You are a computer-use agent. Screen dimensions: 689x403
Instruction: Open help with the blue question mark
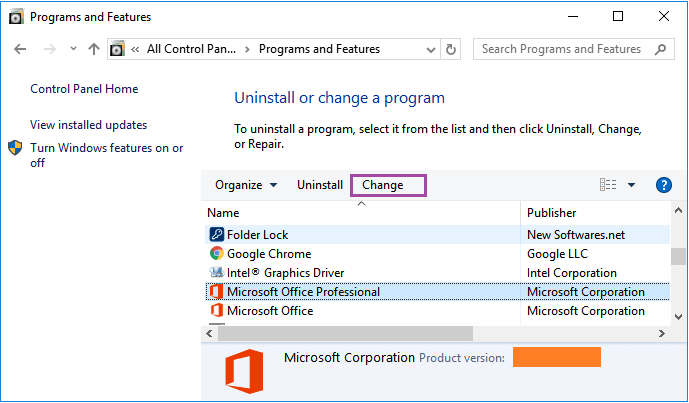click(664, 185)
